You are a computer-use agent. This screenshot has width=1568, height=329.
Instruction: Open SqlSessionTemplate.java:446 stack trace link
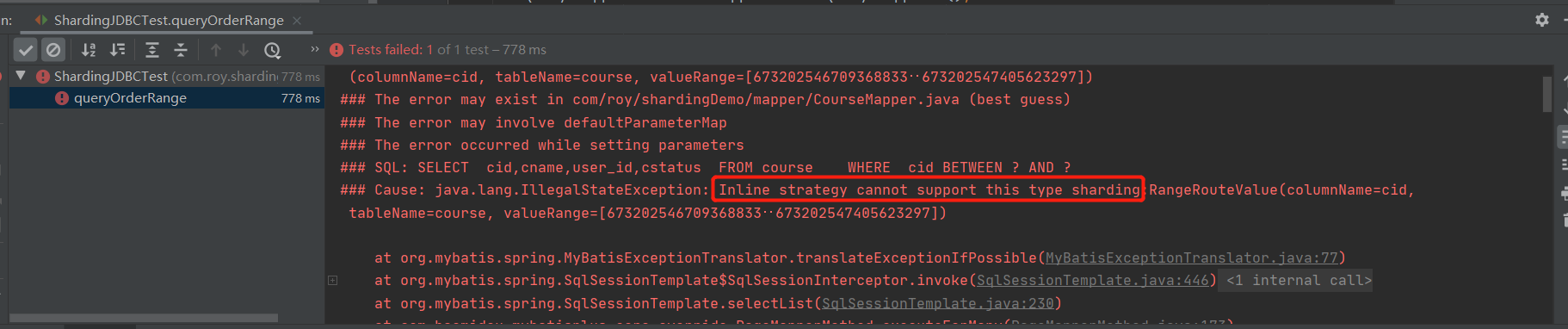tap(1093, 280)
